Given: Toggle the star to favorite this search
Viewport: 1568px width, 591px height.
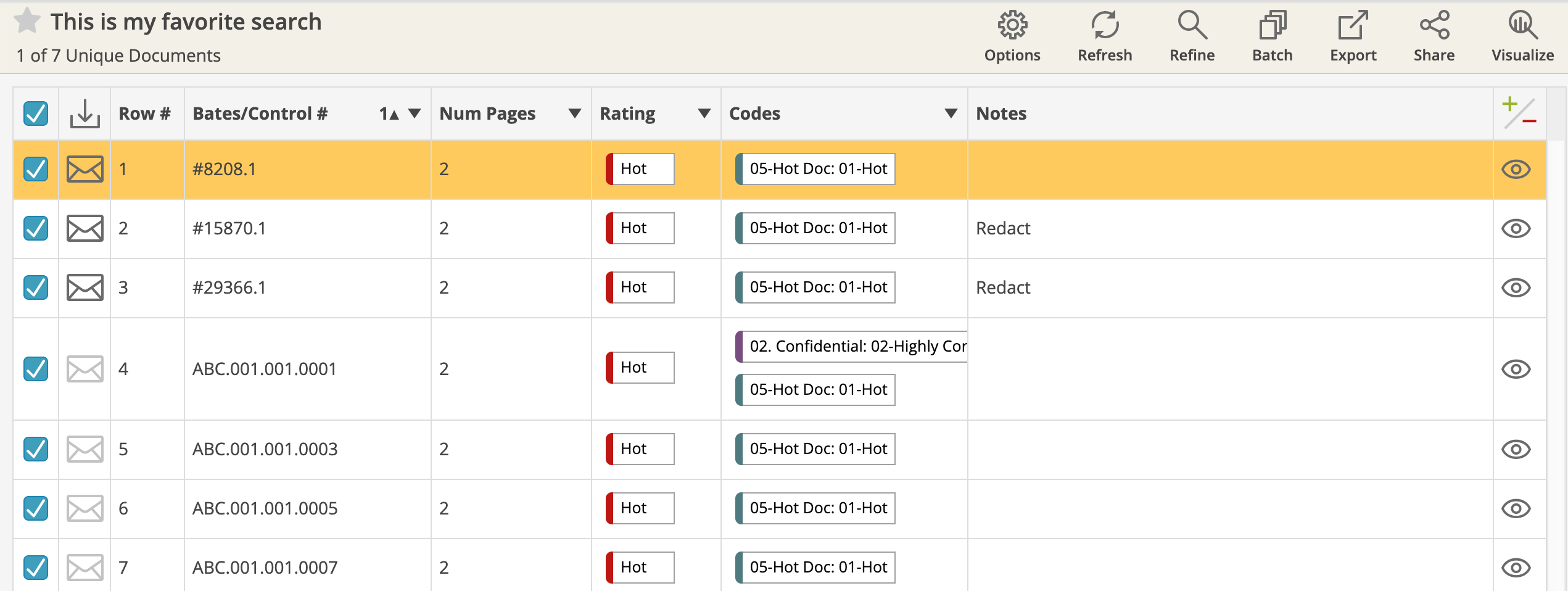Looking at the screenshot, I should pyautogui.click(x=28, y=20).
